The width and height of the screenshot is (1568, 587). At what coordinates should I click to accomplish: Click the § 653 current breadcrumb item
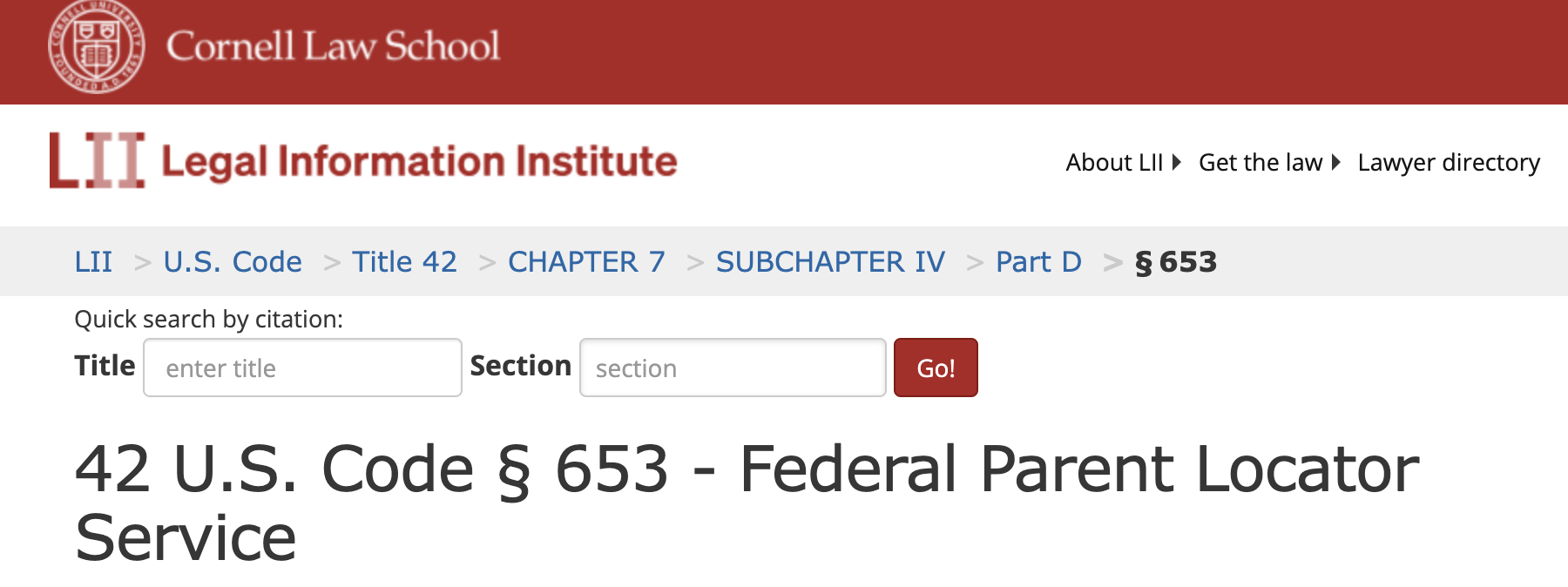(x=1175, y=262)
